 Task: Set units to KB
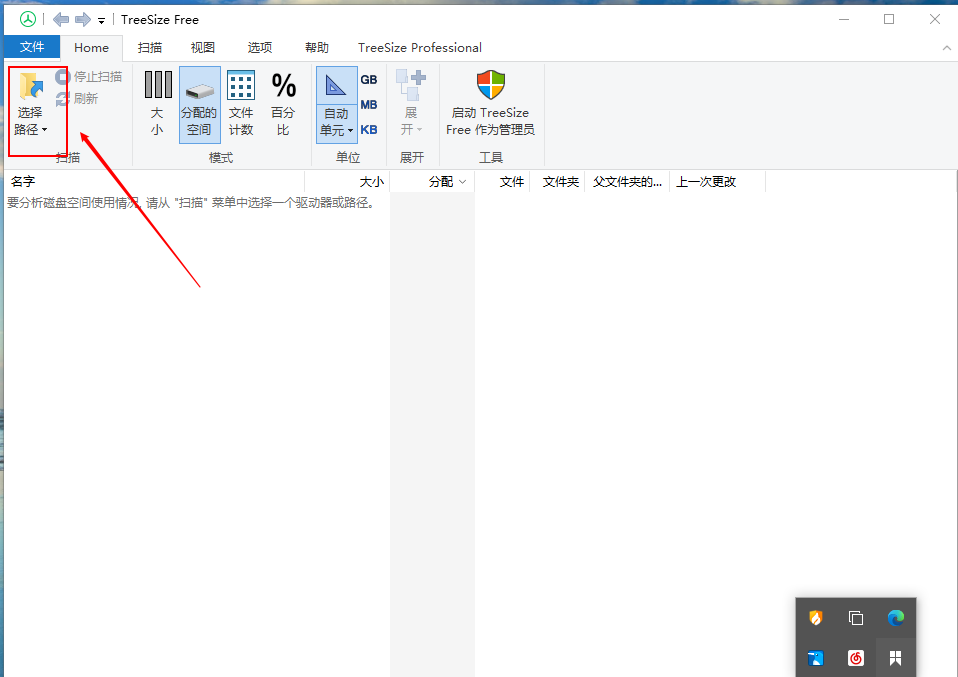tap(368, 129)
